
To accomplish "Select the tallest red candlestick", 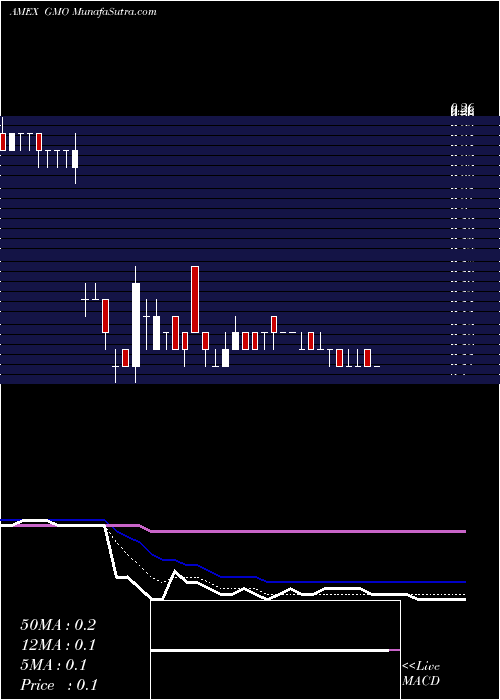I will click(195, 299).
